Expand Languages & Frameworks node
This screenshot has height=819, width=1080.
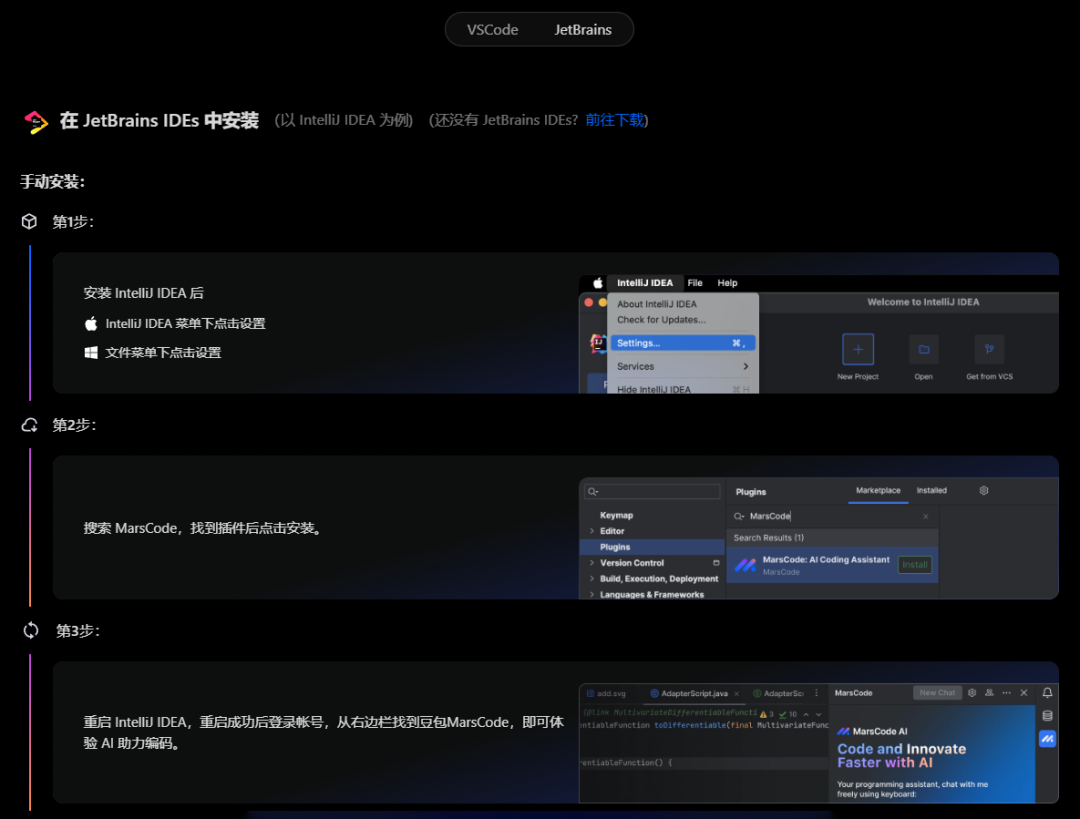(x=592, y=594)
